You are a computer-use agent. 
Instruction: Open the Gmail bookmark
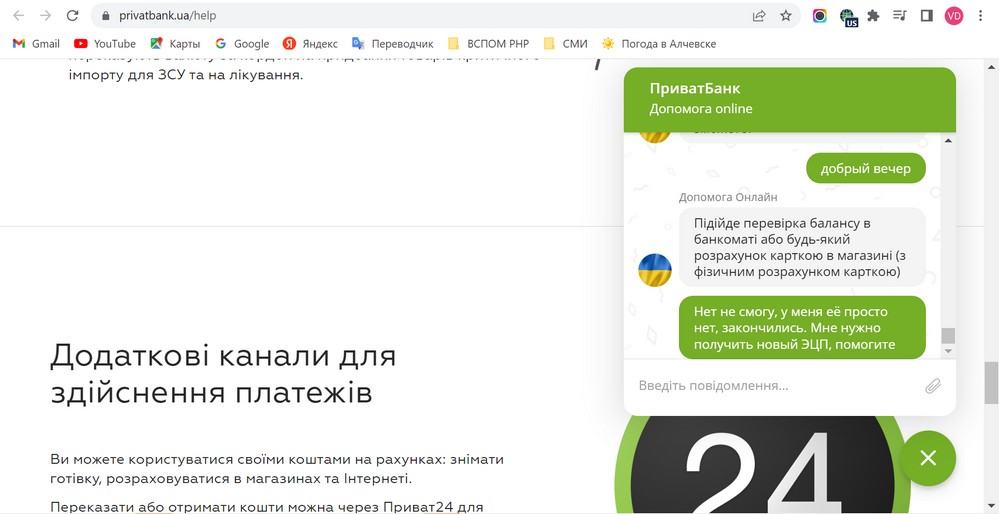tap(36, 44)
